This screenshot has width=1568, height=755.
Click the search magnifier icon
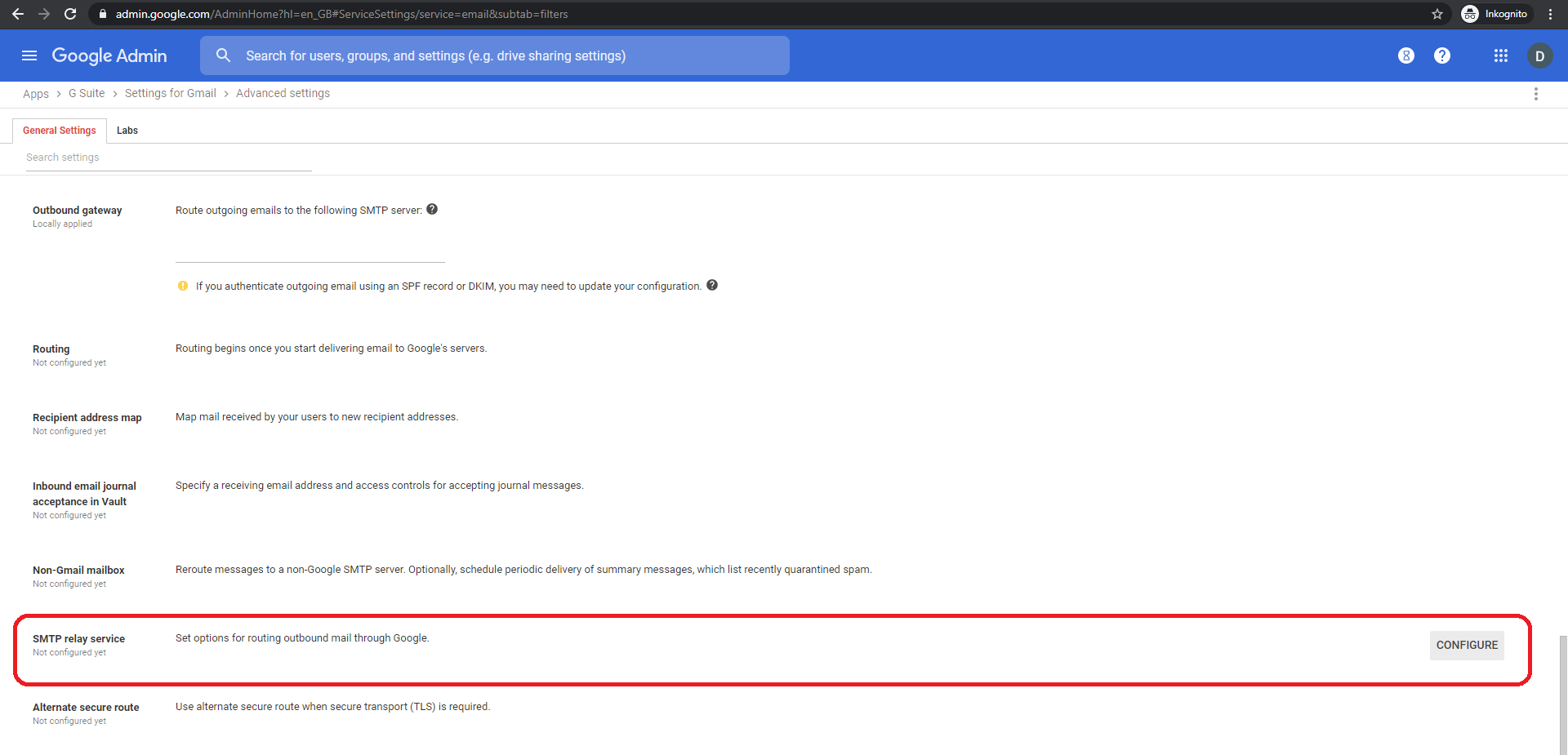point(223,56)
